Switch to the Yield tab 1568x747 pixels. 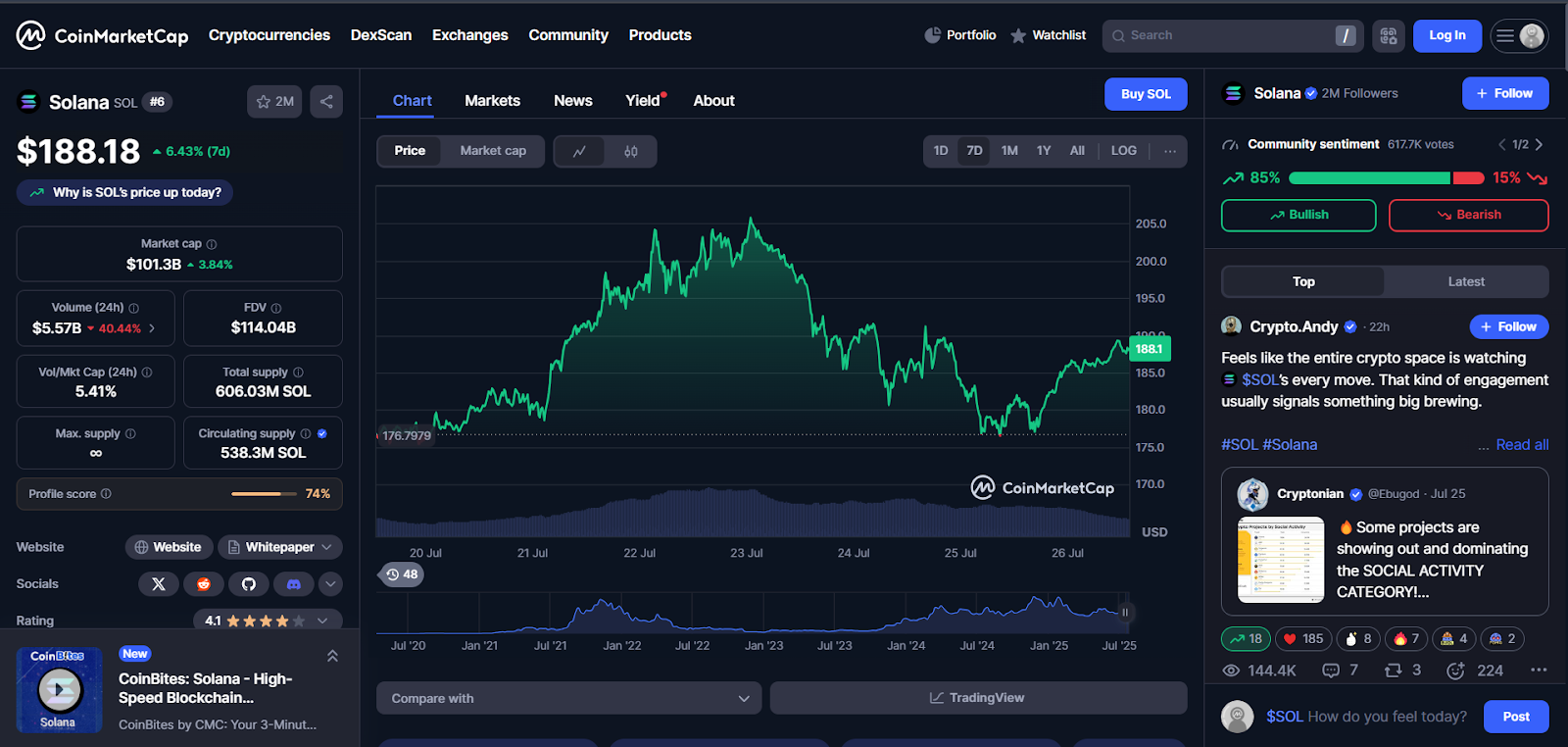click(643, 101)
